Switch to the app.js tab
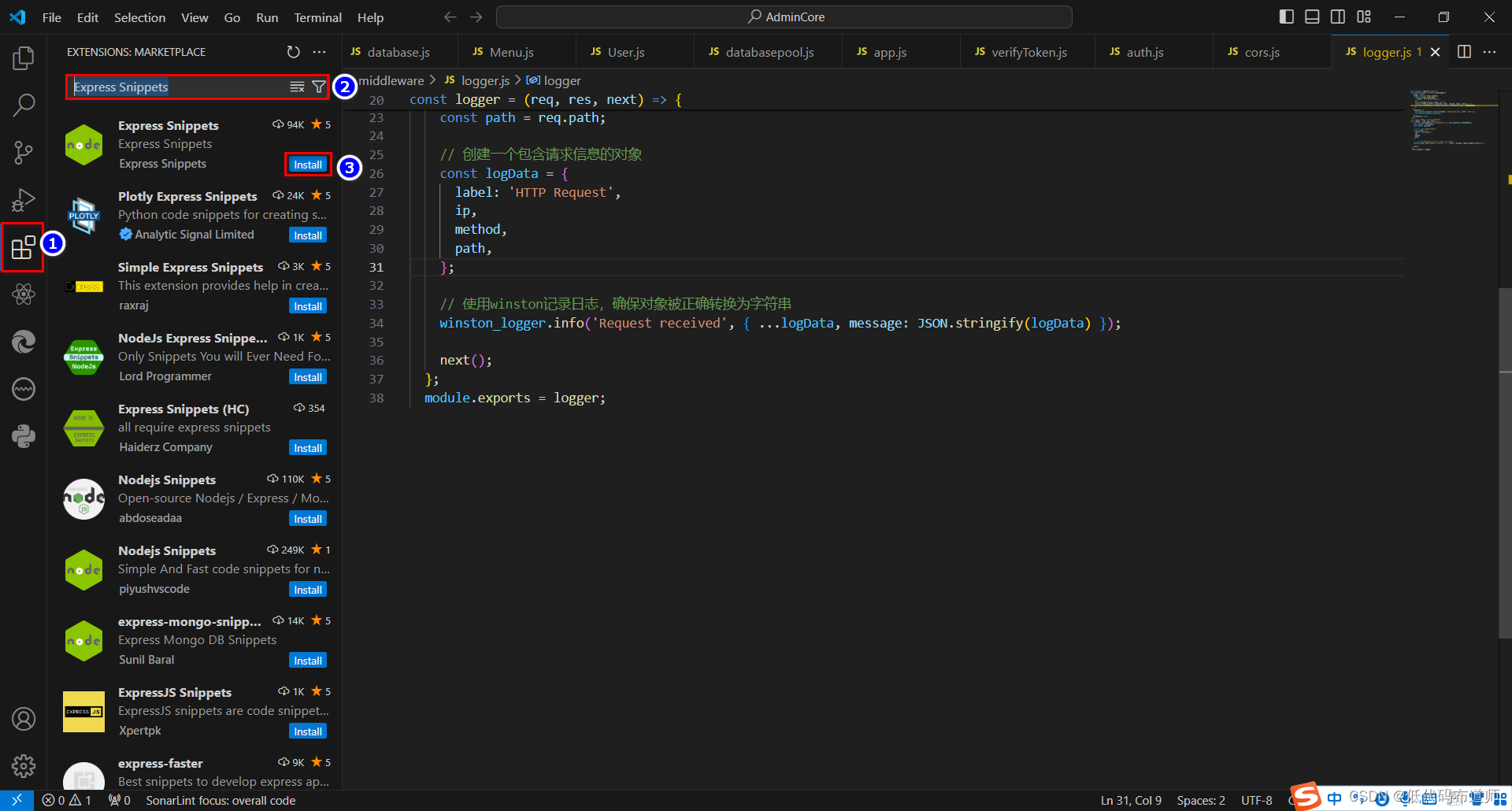Screen dimensions: 1512x811 coord(890,52)
